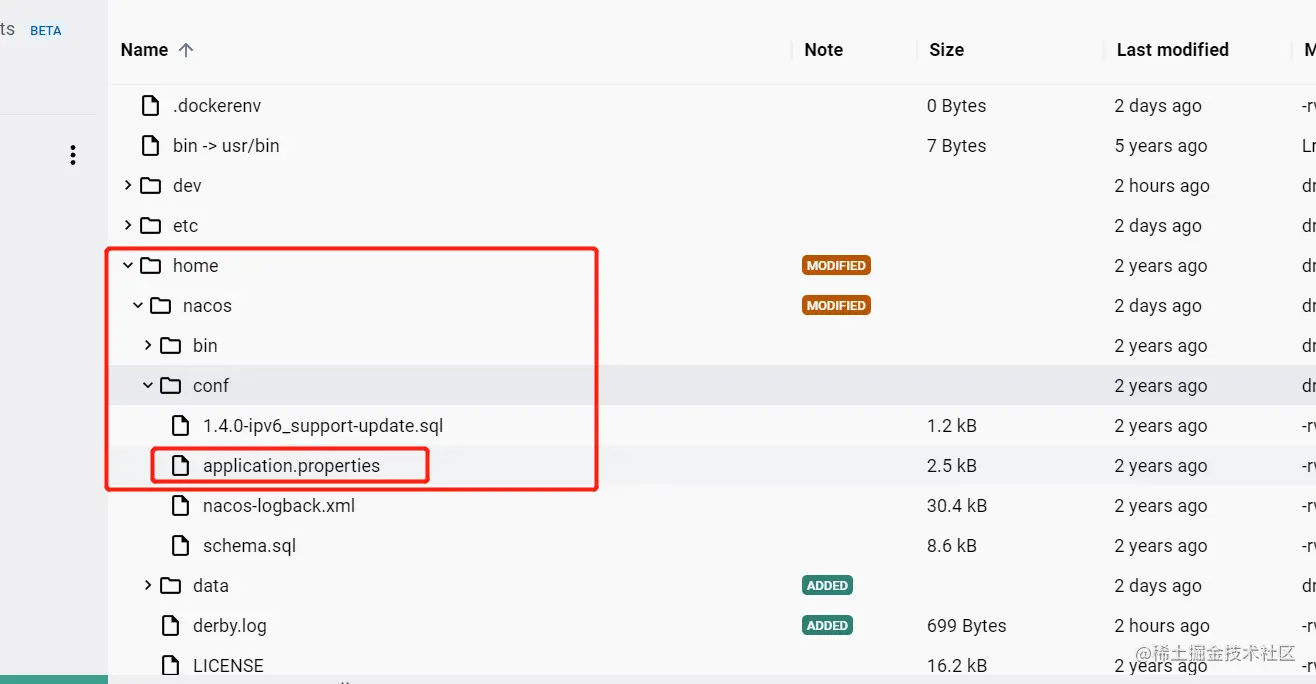Click the 1.4.0-ipv6_support-update.sql file icon
Image resolution: width=1316 pixels, height=684 pixels.
click(180, 426)
